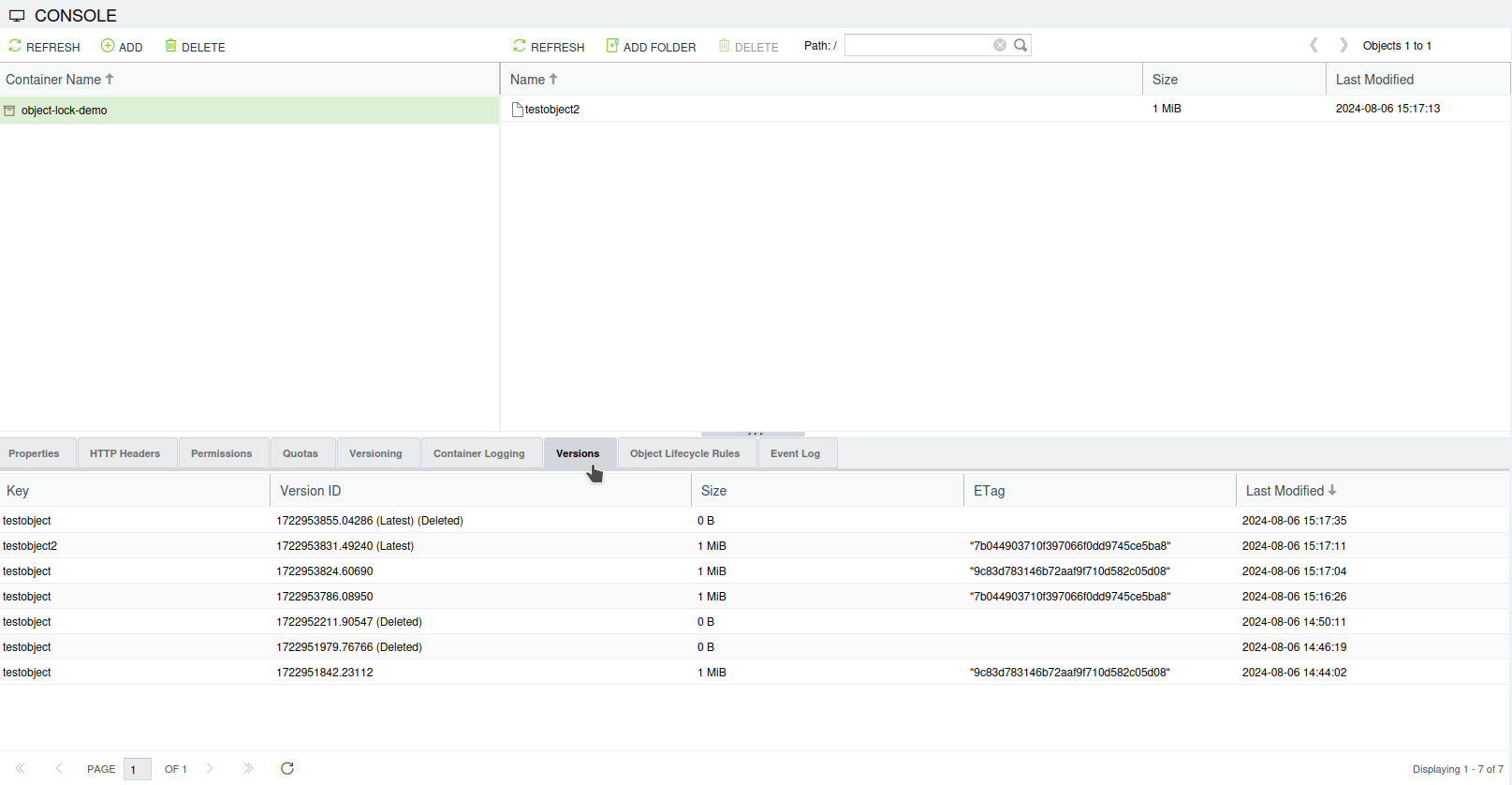Select version 1722953824.60690 row
The height and width of the screenshot is (785, 1512).
[325, 571]
